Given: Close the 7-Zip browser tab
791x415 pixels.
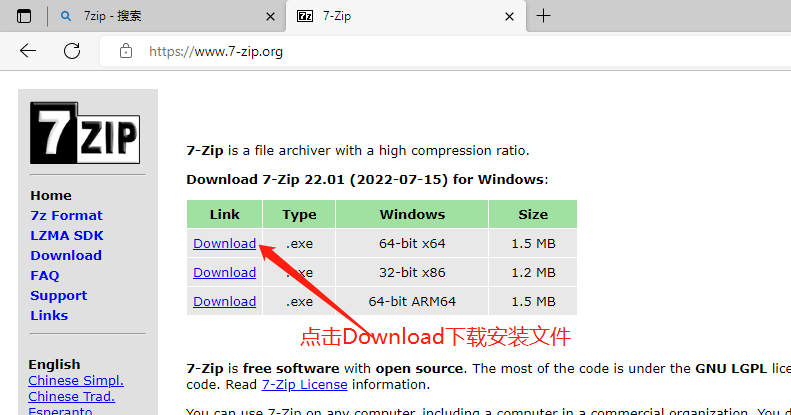Looking at the screenshot, I should pyautogui.click(x=509, y=16).
